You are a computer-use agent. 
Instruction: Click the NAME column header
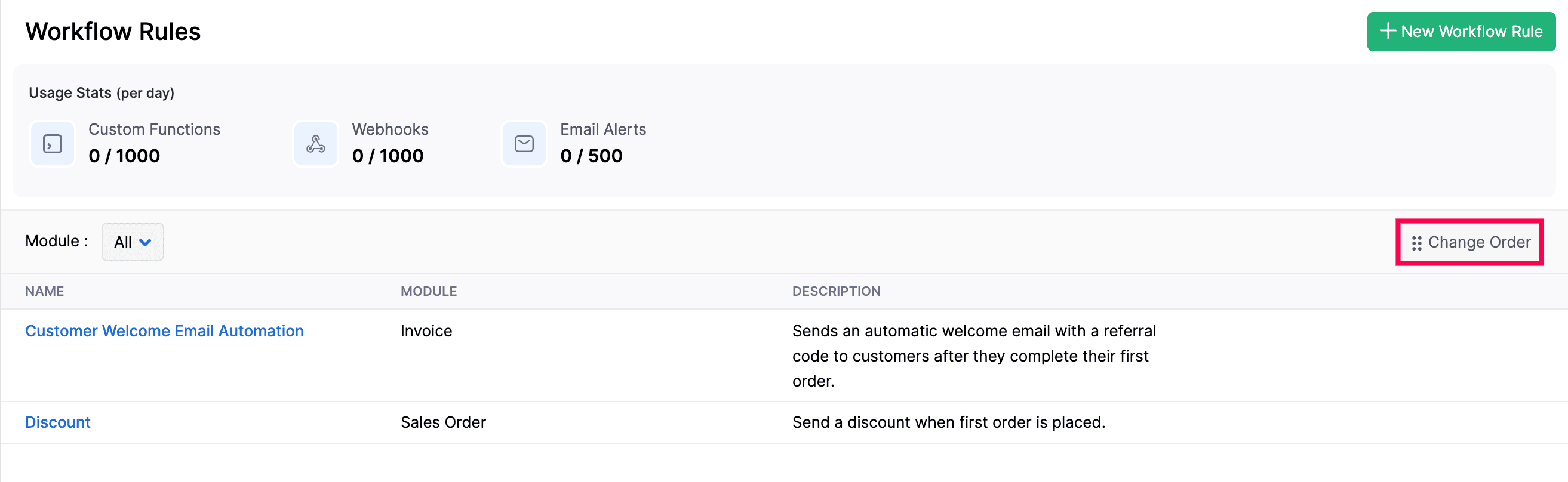click(x=44, y=292)
